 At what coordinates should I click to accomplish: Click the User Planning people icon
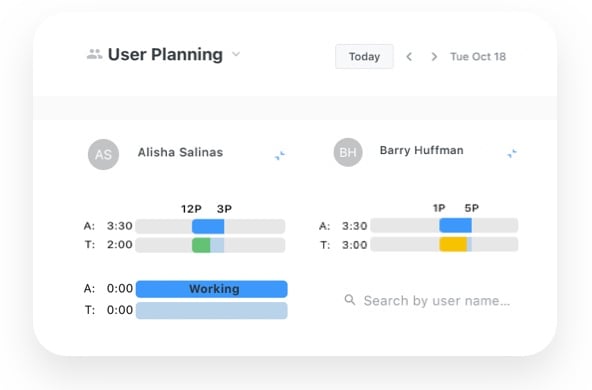[x=94, y=54]
